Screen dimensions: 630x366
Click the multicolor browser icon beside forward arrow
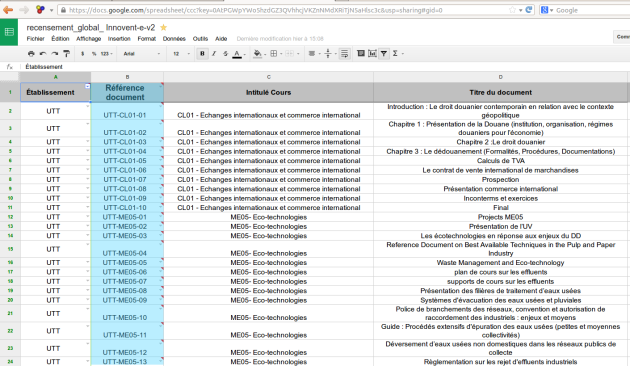(x=40, y=10)
